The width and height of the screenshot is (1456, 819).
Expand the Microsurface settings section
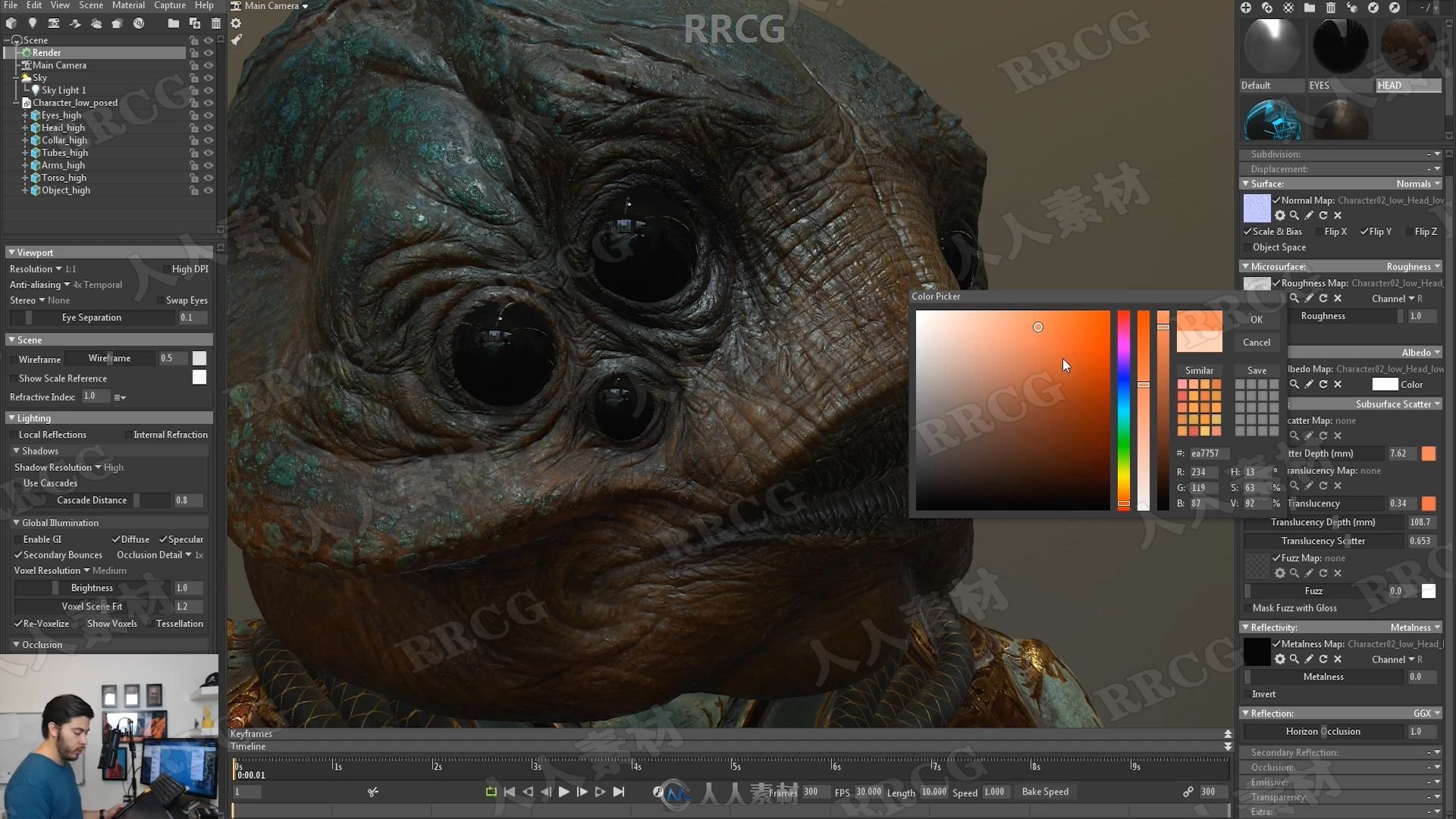pyautogui.click(x=1247, y=265)
